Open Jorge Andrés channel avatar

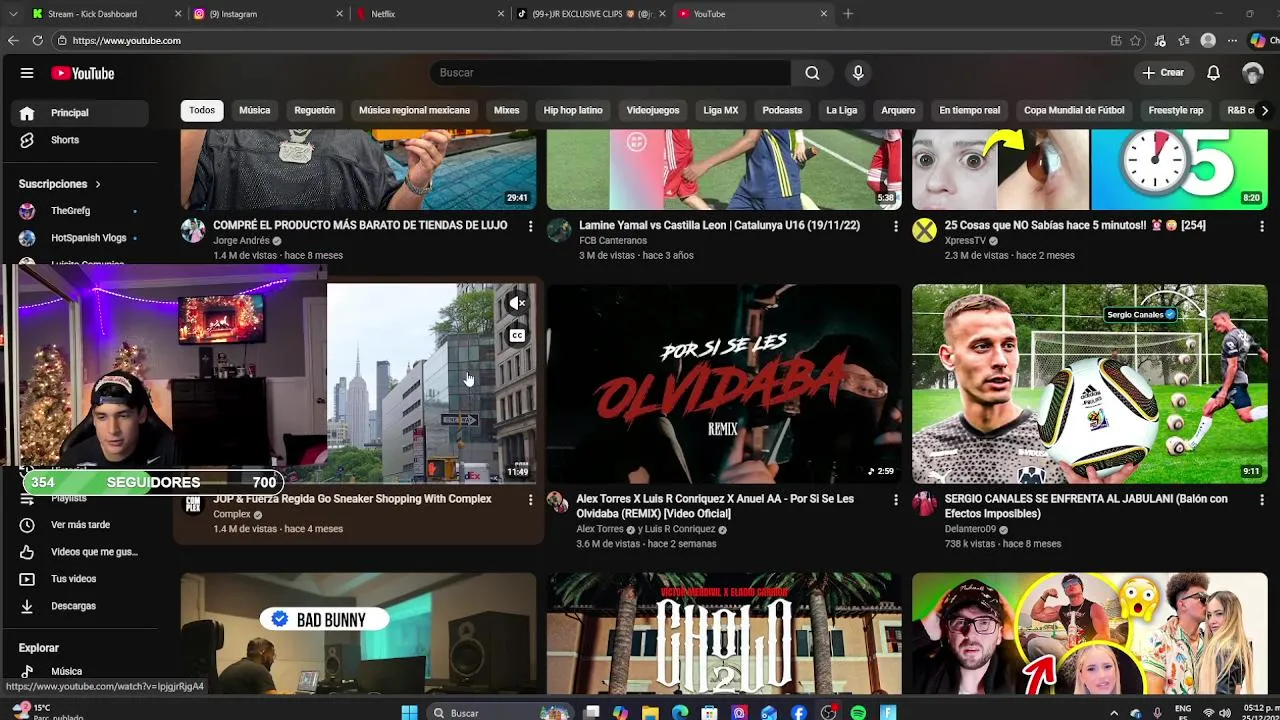tap(193, 231)
